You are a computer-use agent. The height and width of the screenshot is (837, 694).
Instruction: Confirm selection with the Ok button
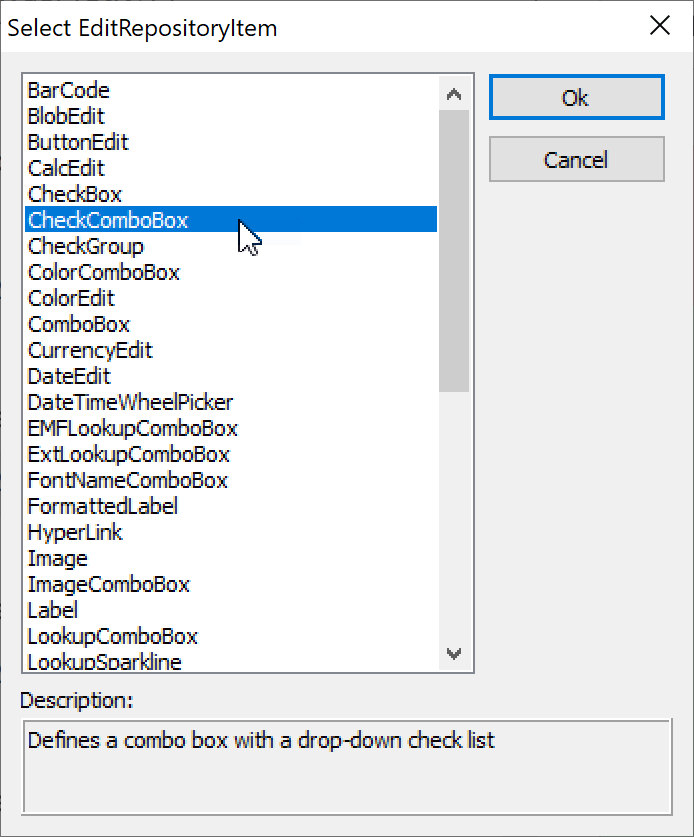click(x=576, y=97)
